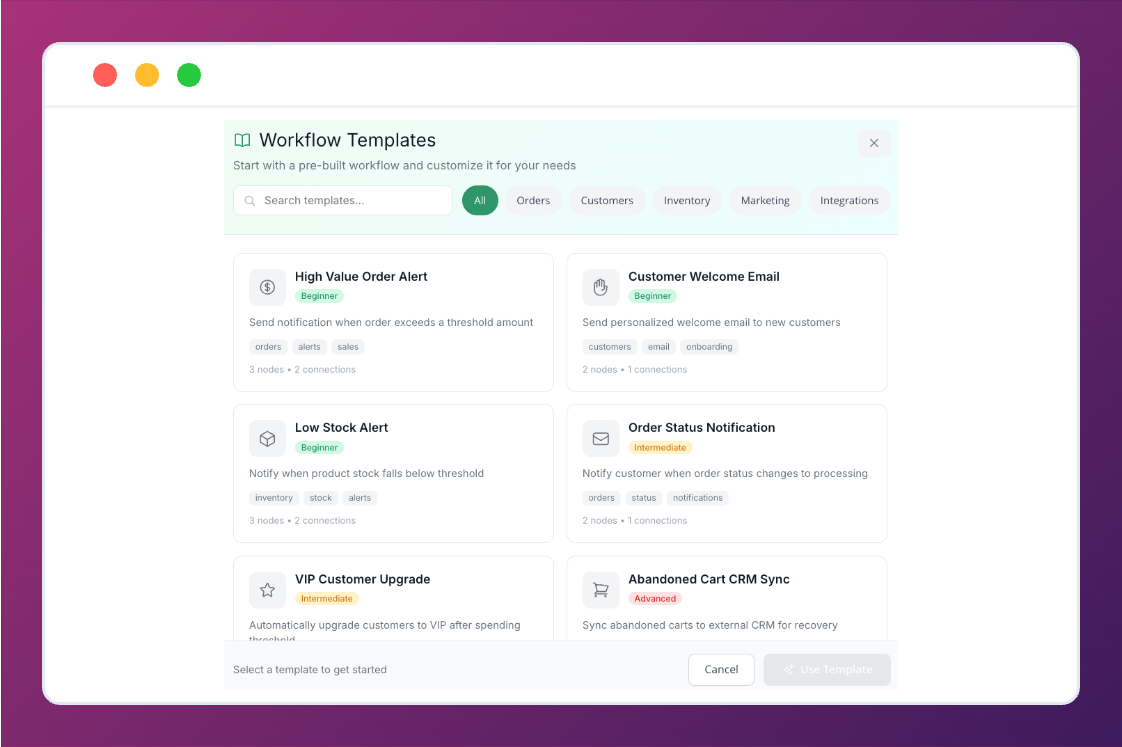The image size is (1122, 747).
Task: Click the Beginner badge on High Value Order Alert
Action: [319, 296]
